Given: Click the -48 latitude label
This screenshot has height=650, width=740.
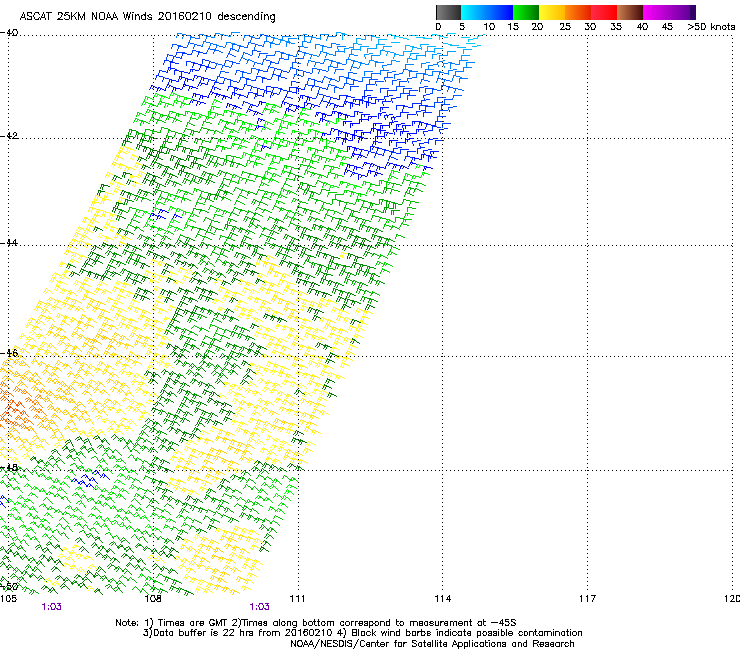Looking at the screenshot, I should coord(9,468).
